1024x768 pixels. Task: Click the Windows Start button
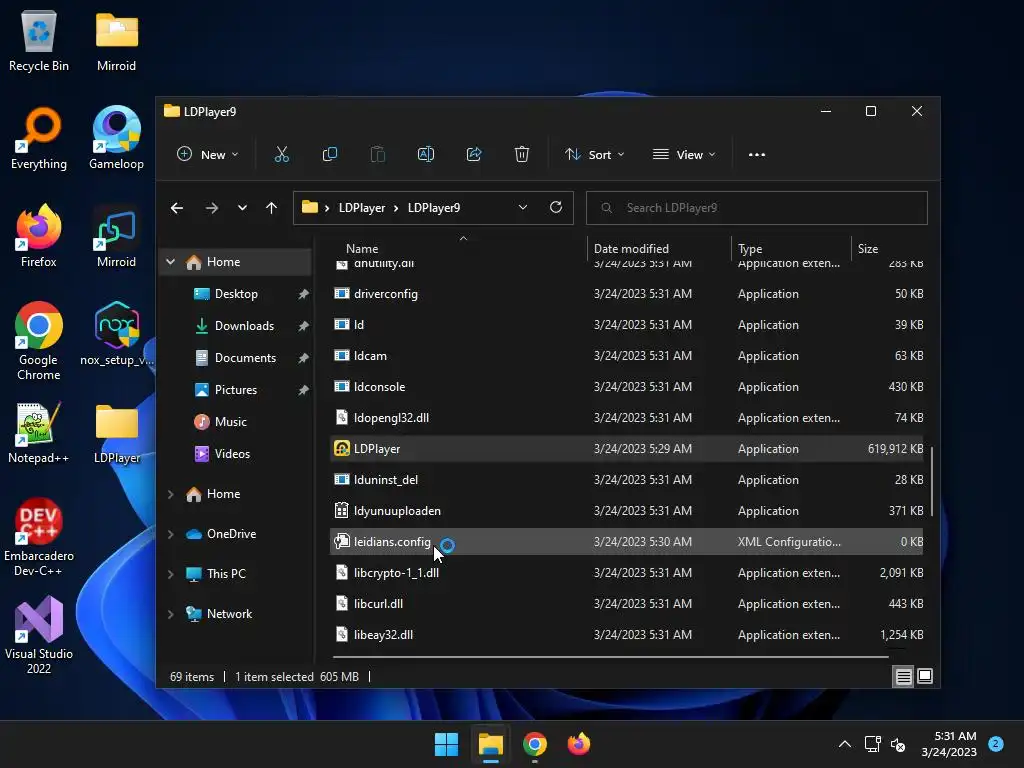click(447, 744)
